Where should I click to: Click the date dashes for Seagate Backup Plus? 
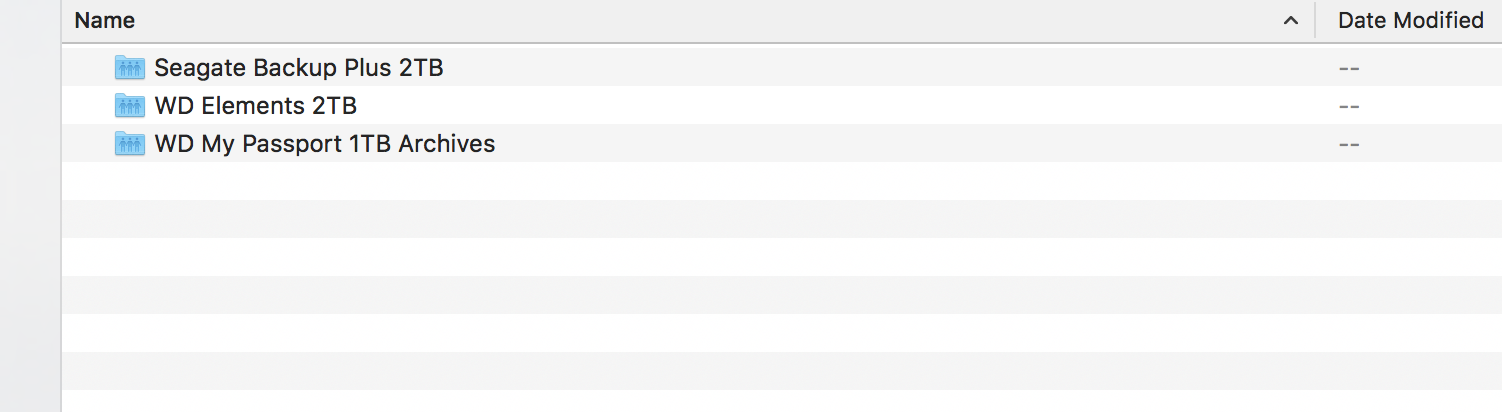[x=1348, y=69]
